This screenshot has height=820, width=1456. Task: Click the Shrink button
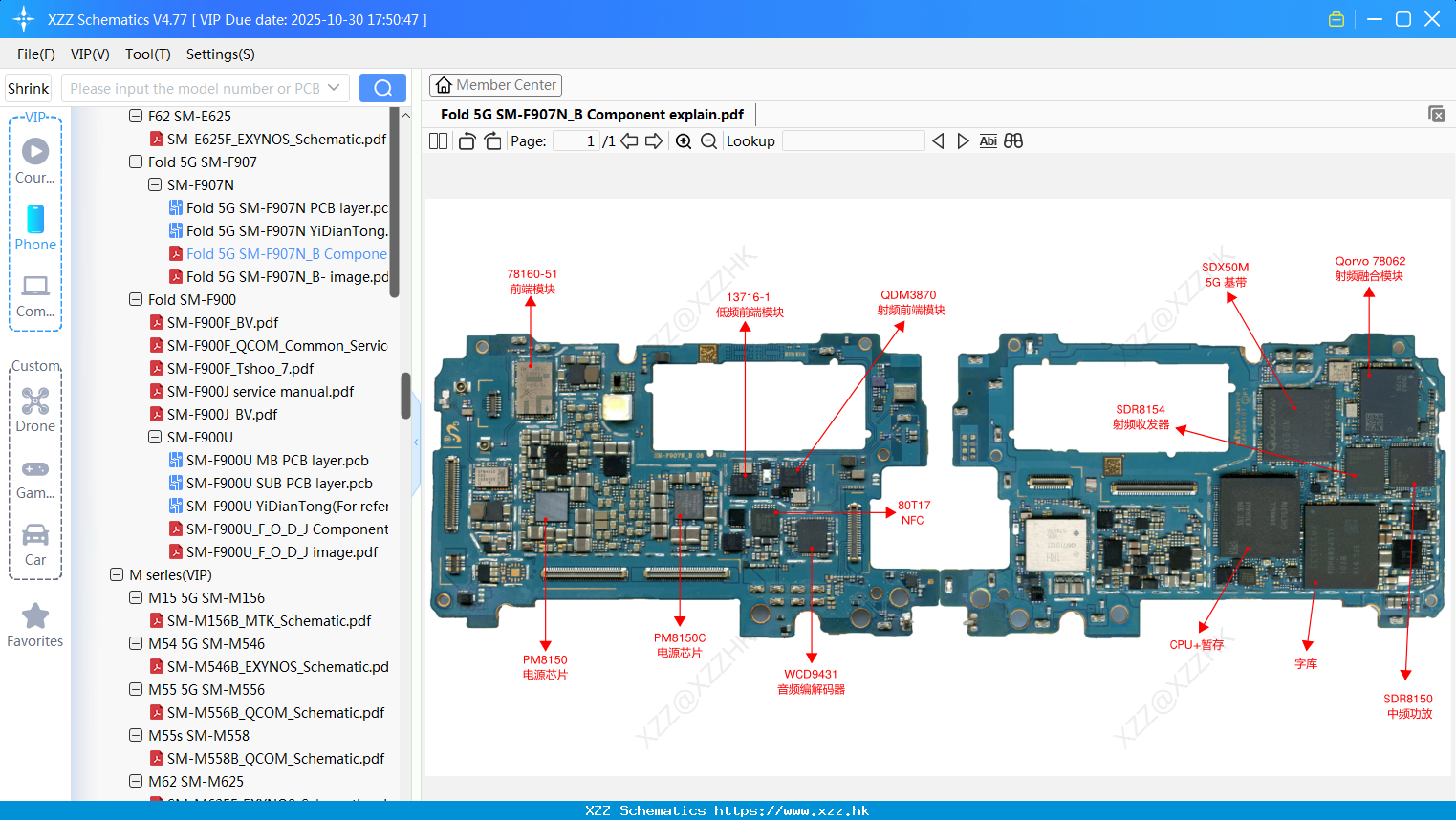click(x=29, y=88)
